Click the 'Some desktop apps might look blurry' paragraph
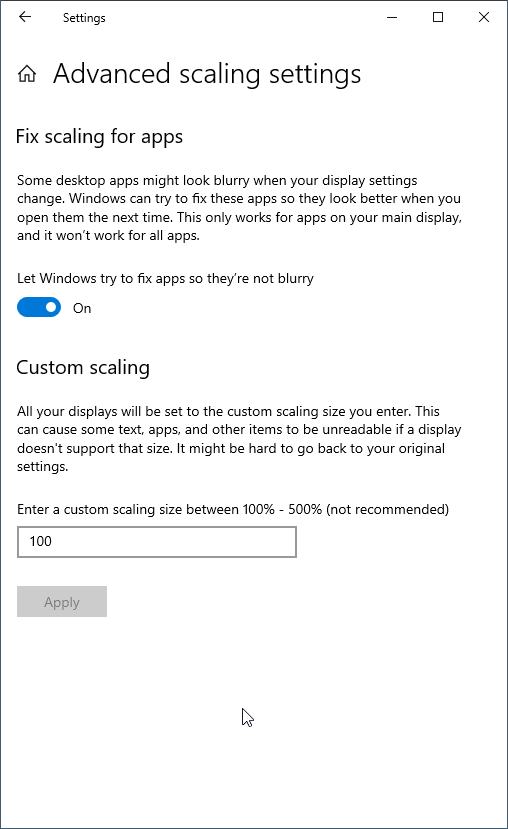This screenshot has height=829, width=508. tap(239, 208)
